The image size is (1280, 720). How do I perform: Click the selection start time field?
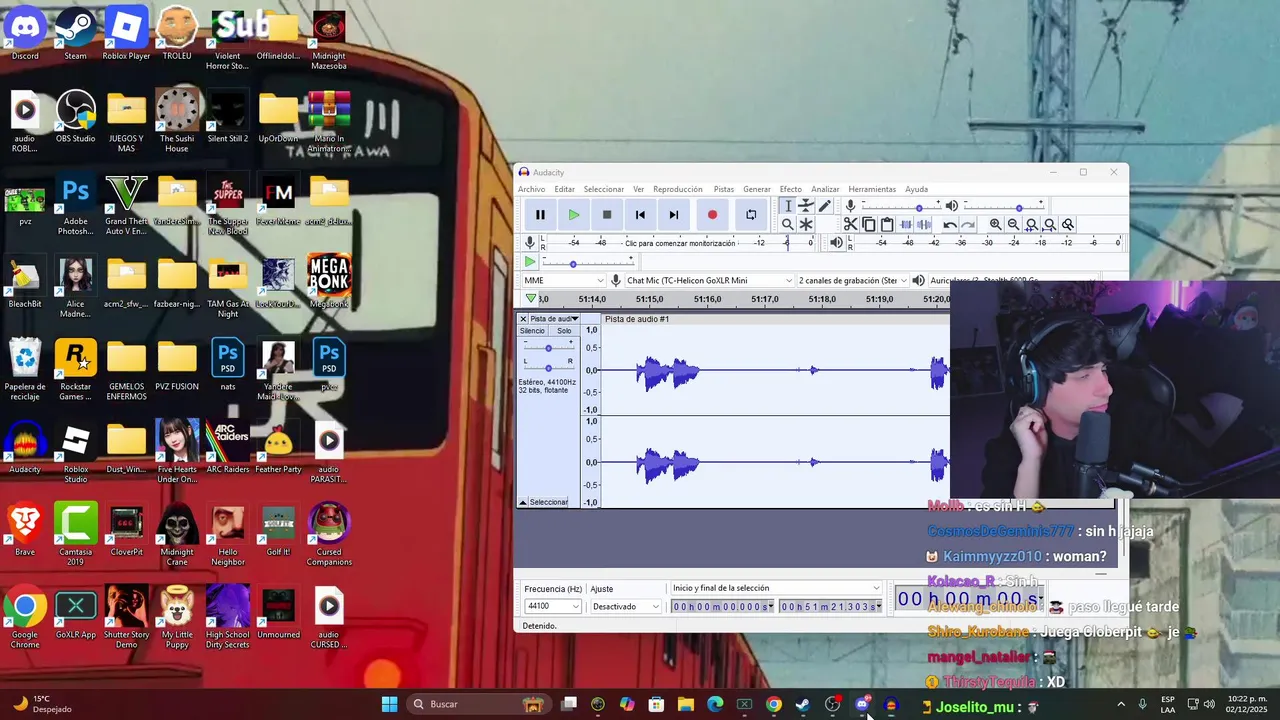(722, 607)
